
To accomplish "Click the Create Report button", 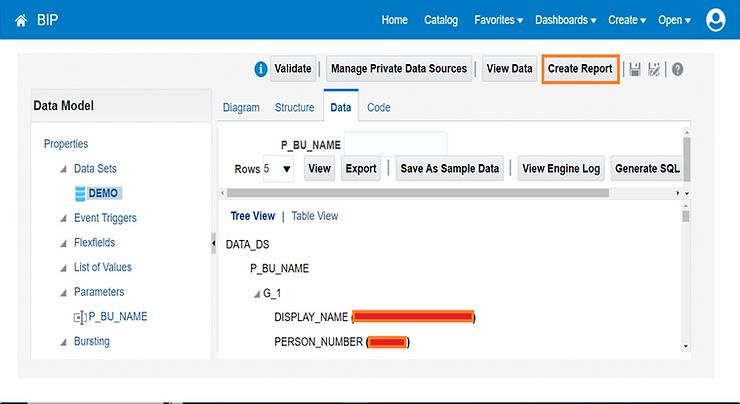I will [x=580, y=69].
